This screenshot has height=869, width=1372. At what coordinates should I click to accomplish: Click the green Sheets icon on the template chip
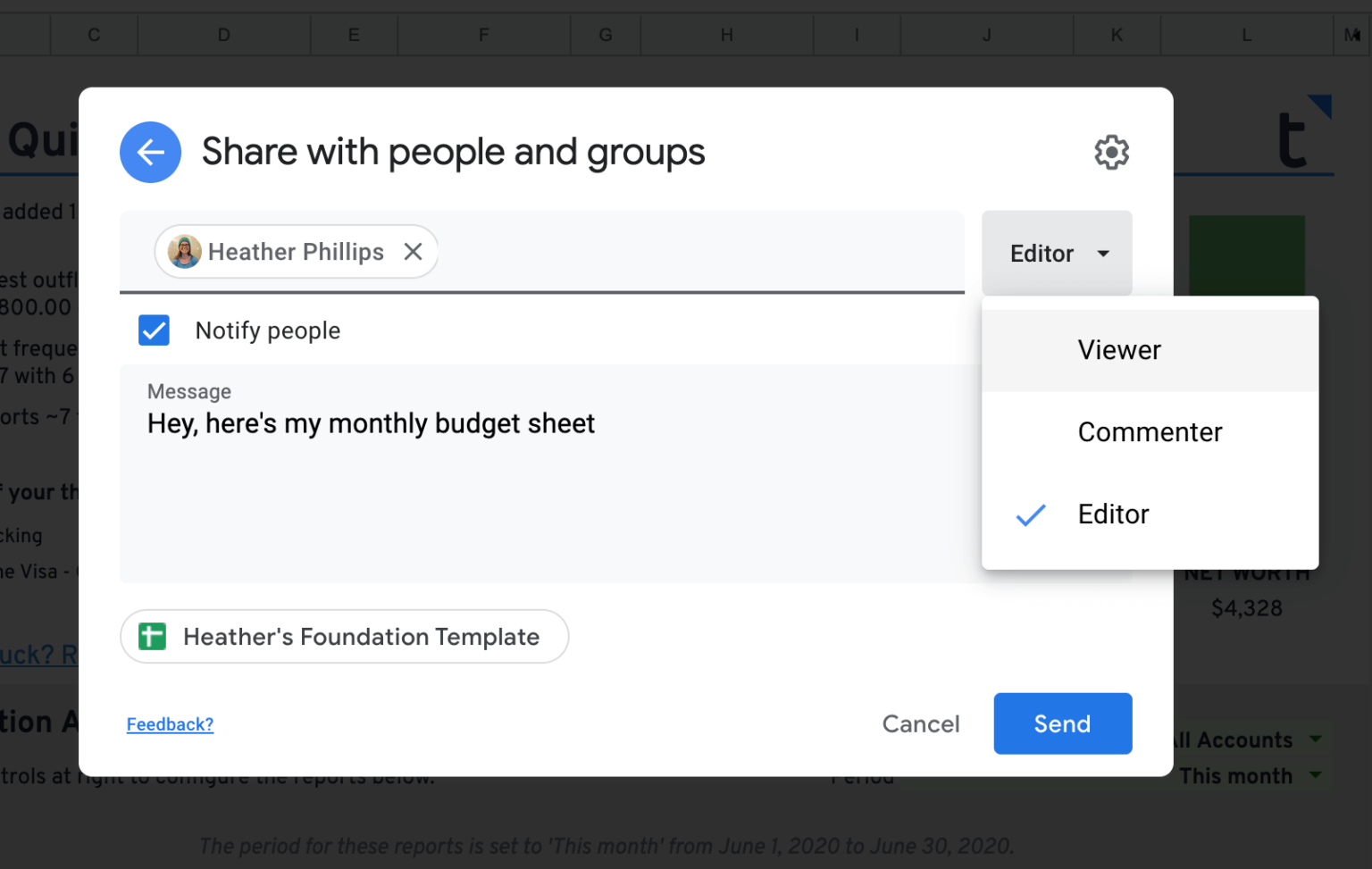[152, 636]
